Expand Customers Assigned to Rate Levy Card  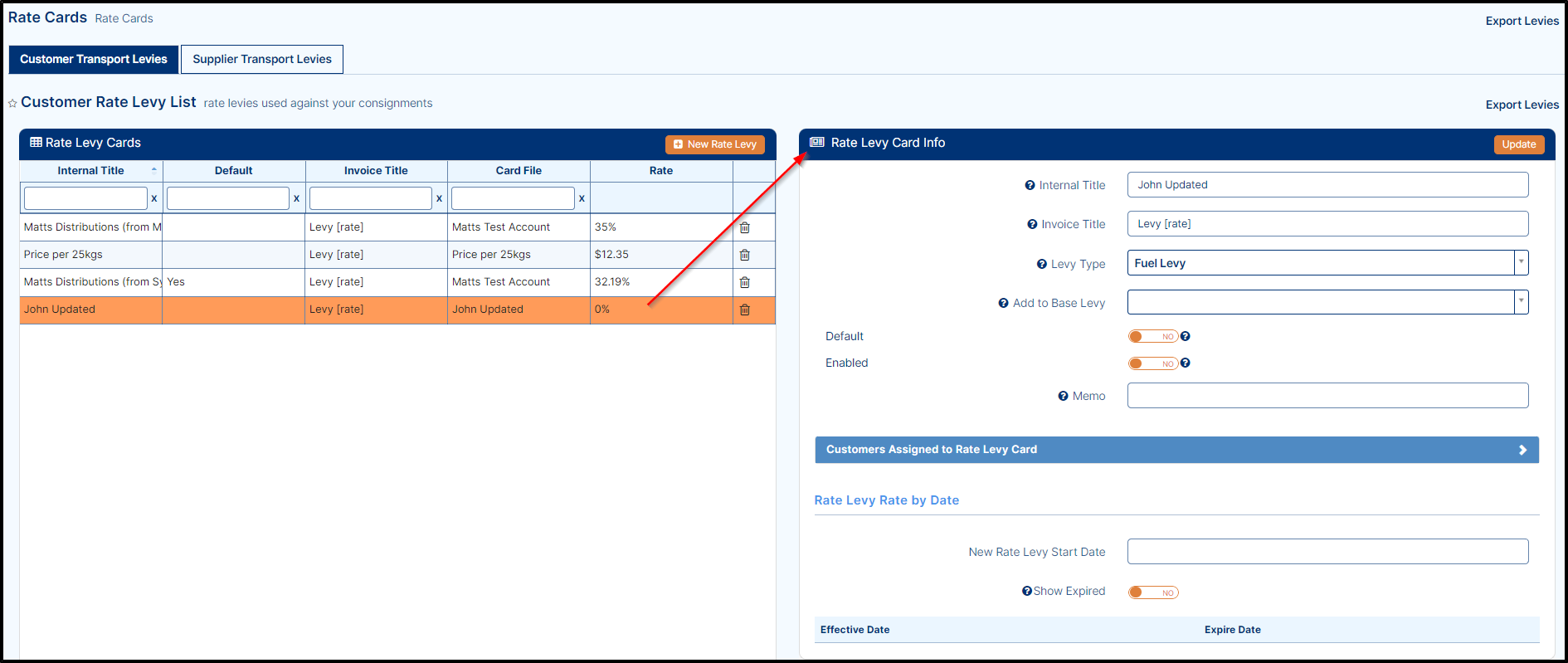point(1176,450)
